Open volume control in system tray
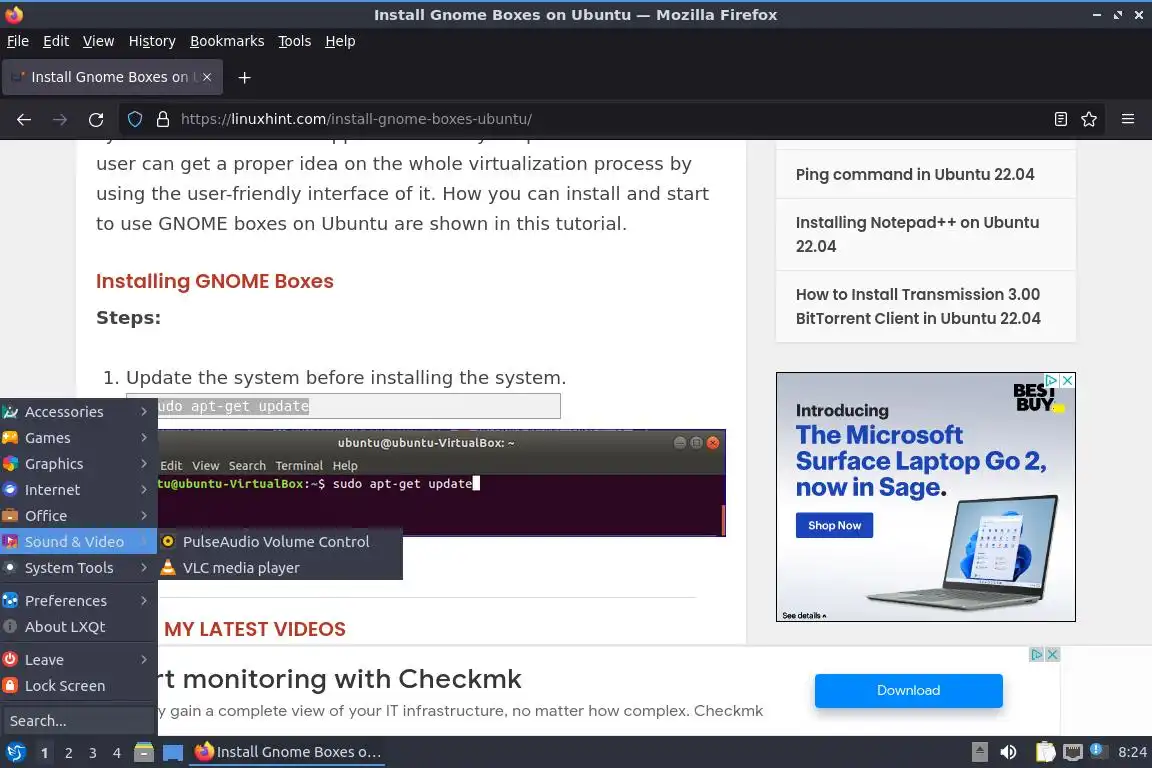1152x768 pixels. [x=1008, y=752]
